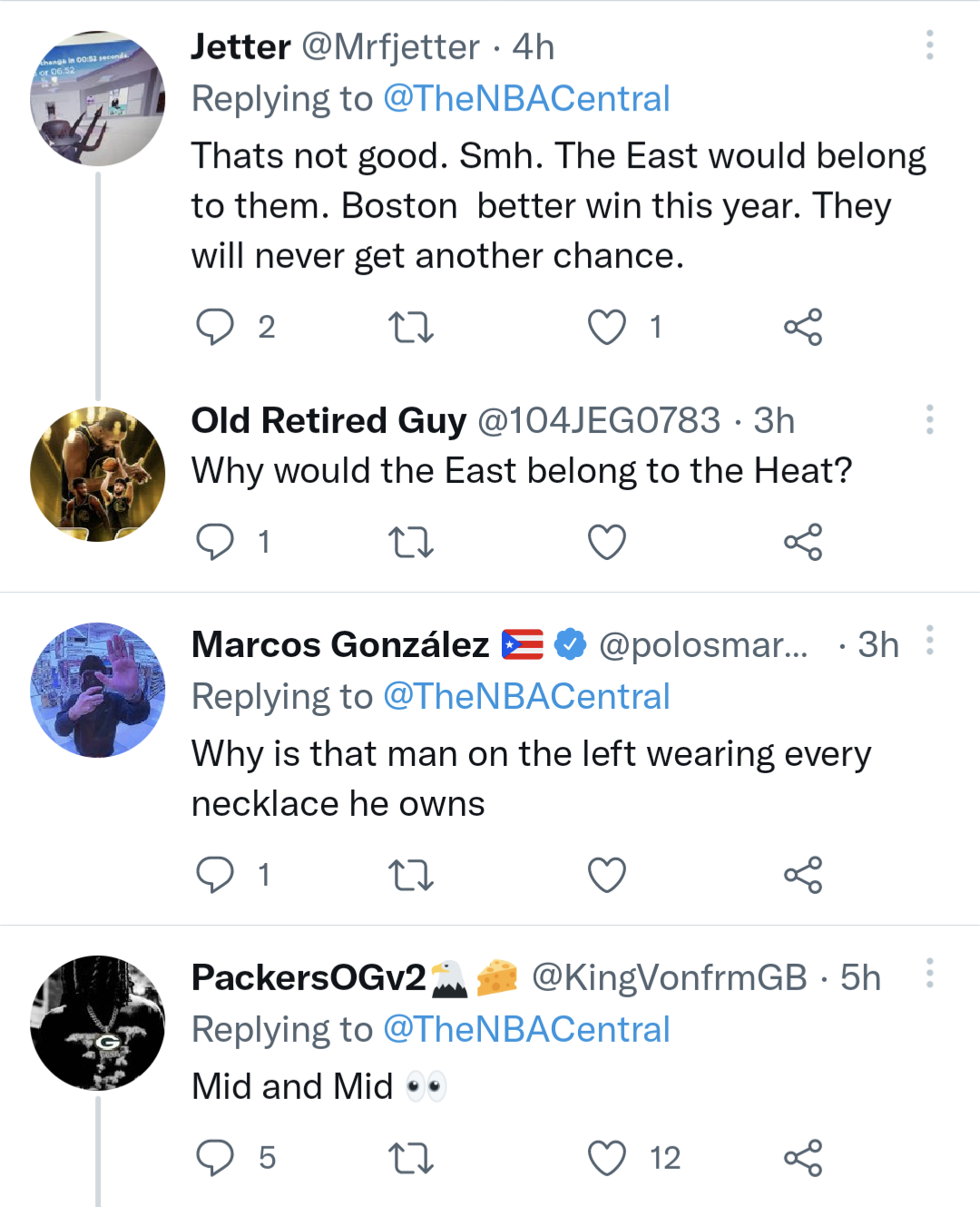Like Jetter's tweet
This screenshot has height=1207, width=980.
pyautogui.click(x=607, y=327)
